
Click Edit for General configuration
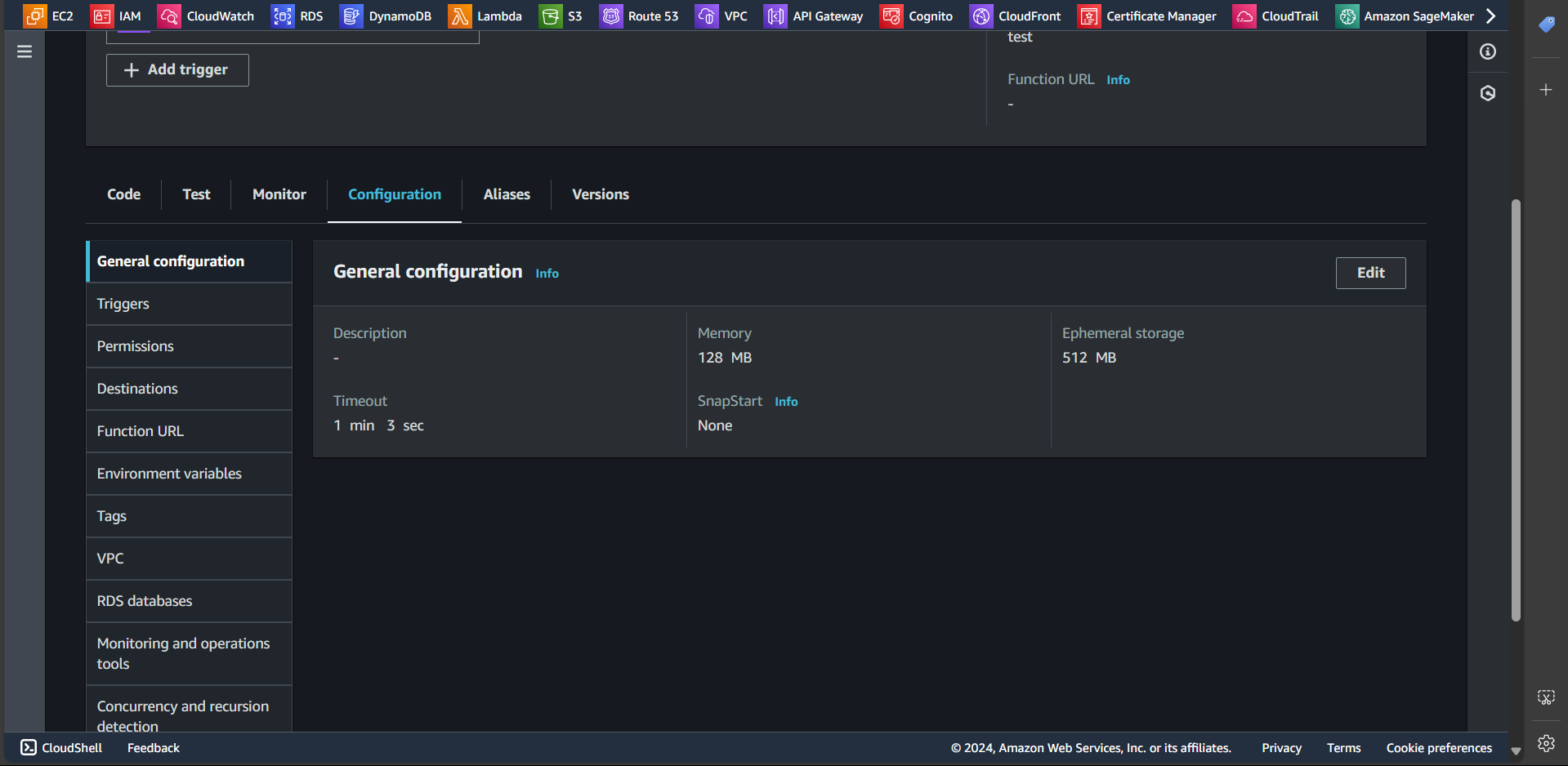click(x=1370, y=273)
